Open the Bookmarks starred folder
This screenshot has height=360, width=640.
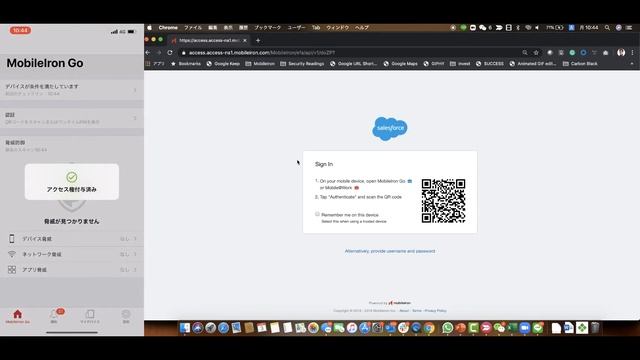tap(186, 64)
